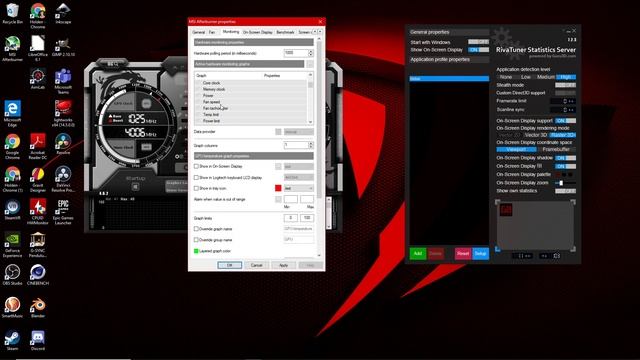Viewport: 640px width, 360px height.
Task: Switch to the General tab
Action: point(198,32)
